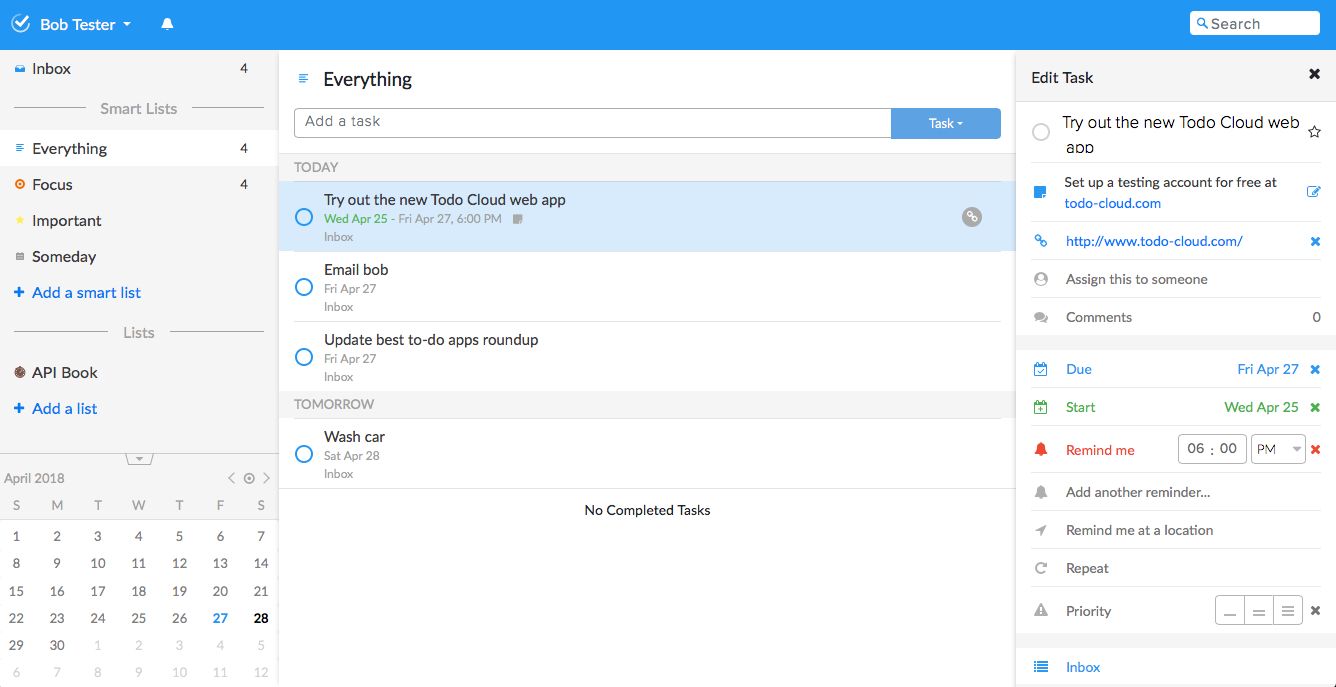
Task: Check off the Wash car task
Action: point(303,454)
